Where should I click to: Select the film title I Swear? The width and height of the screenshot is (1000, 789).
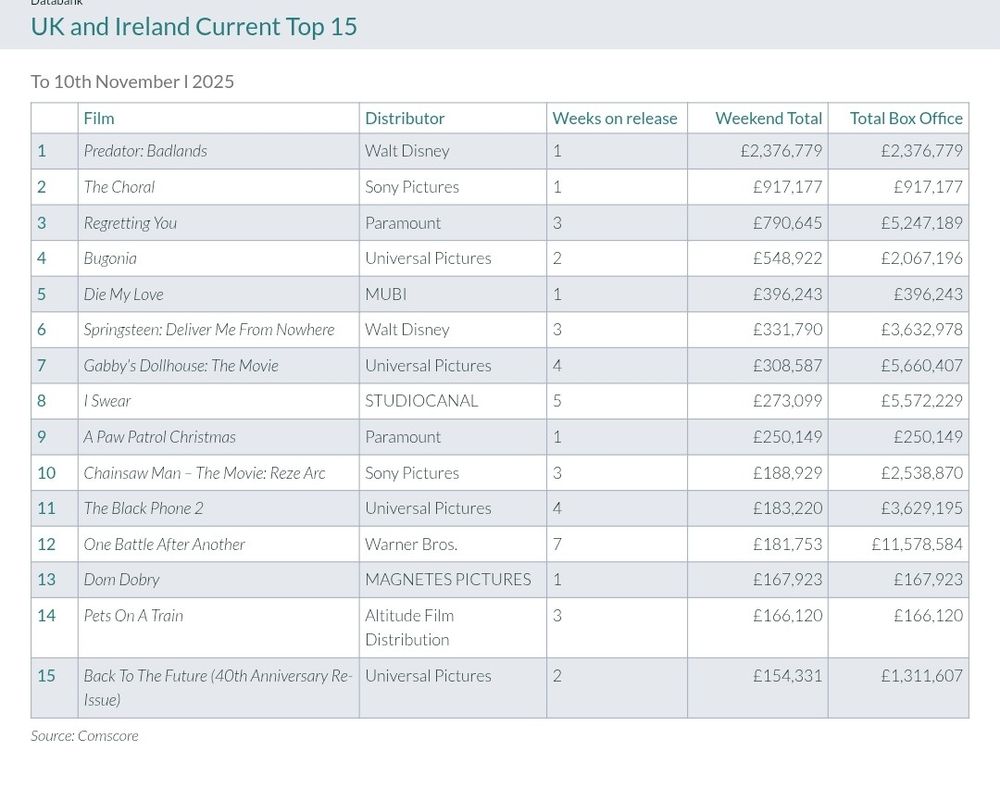click(107, 401)
